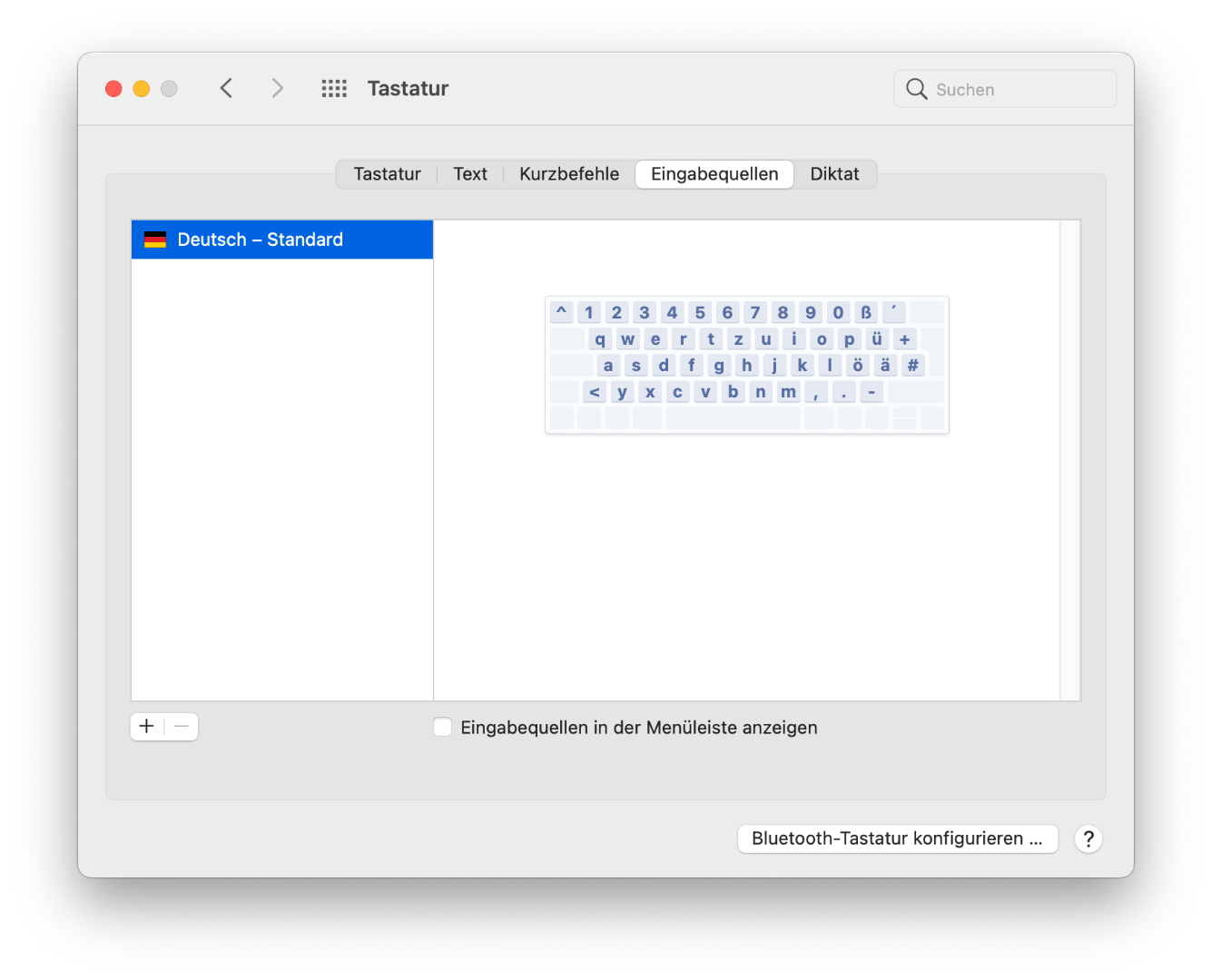Image resolution: width=1211 pixels, height=980 pixels.
Task: Click the + key in keyboard preview
Action: [x=905, y=339]
